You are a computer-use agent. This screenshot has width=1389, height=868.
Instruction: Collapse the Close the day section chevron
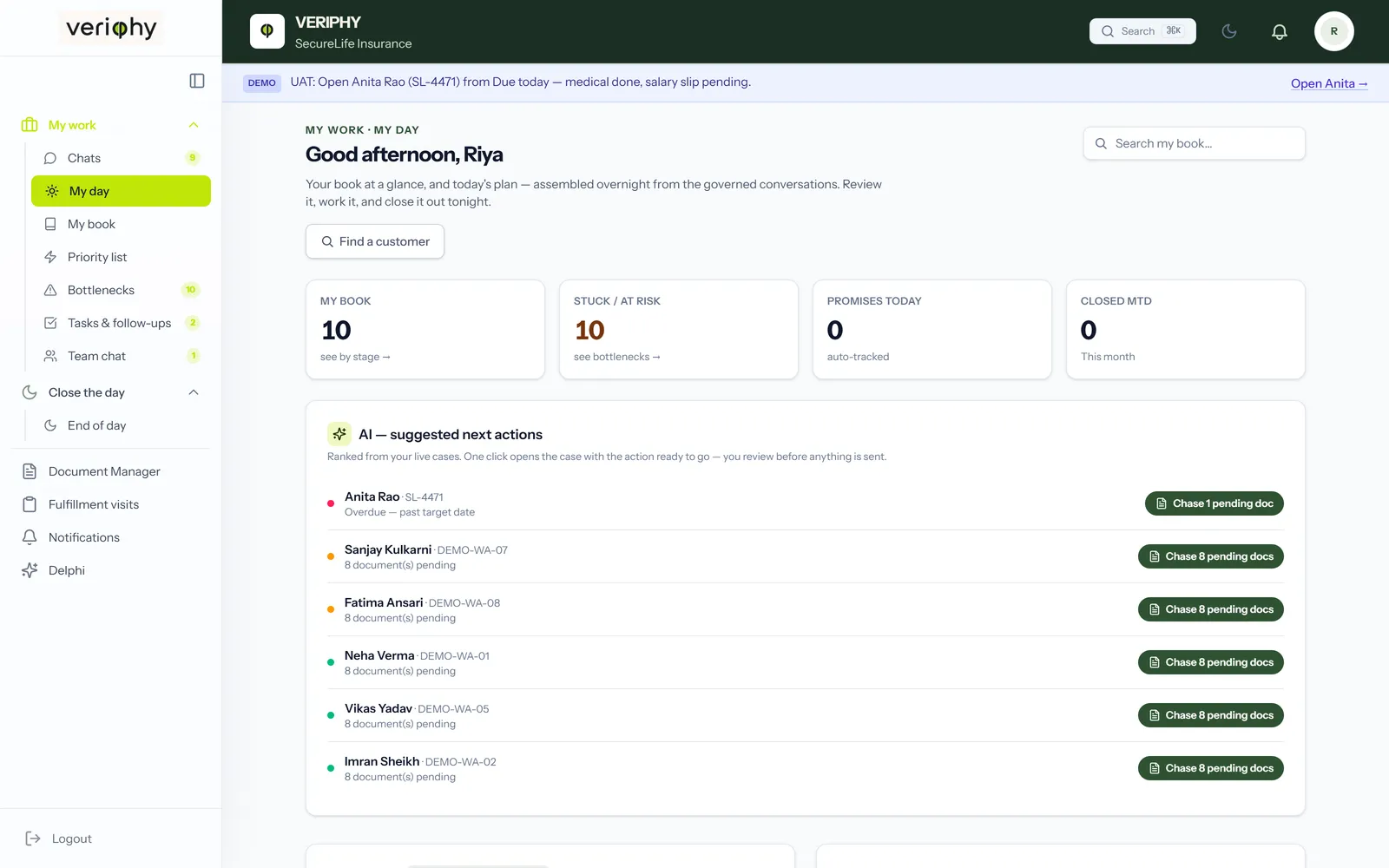(194, 392)
